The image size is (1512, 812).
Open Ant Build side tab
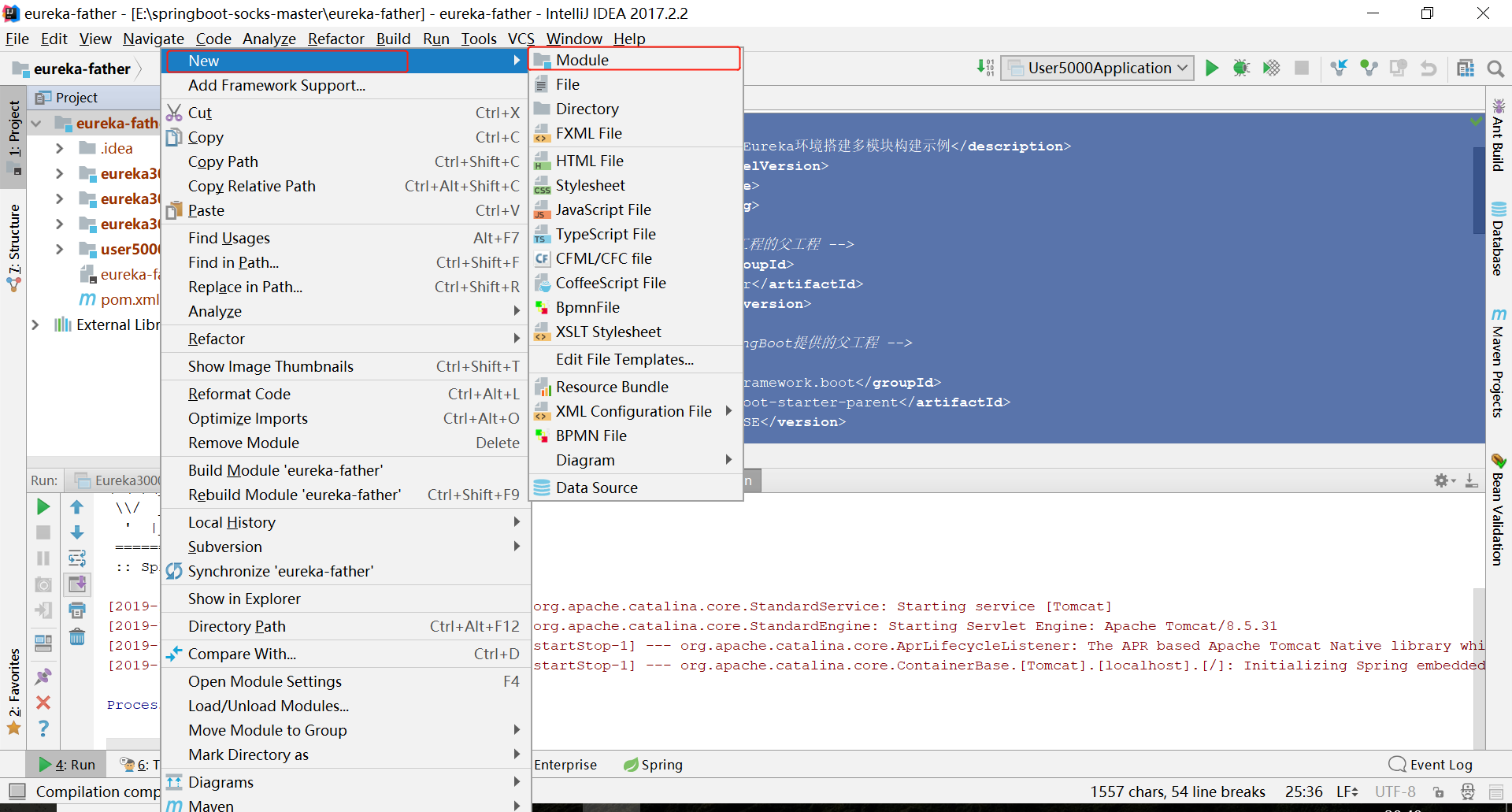coord(1499,135)
